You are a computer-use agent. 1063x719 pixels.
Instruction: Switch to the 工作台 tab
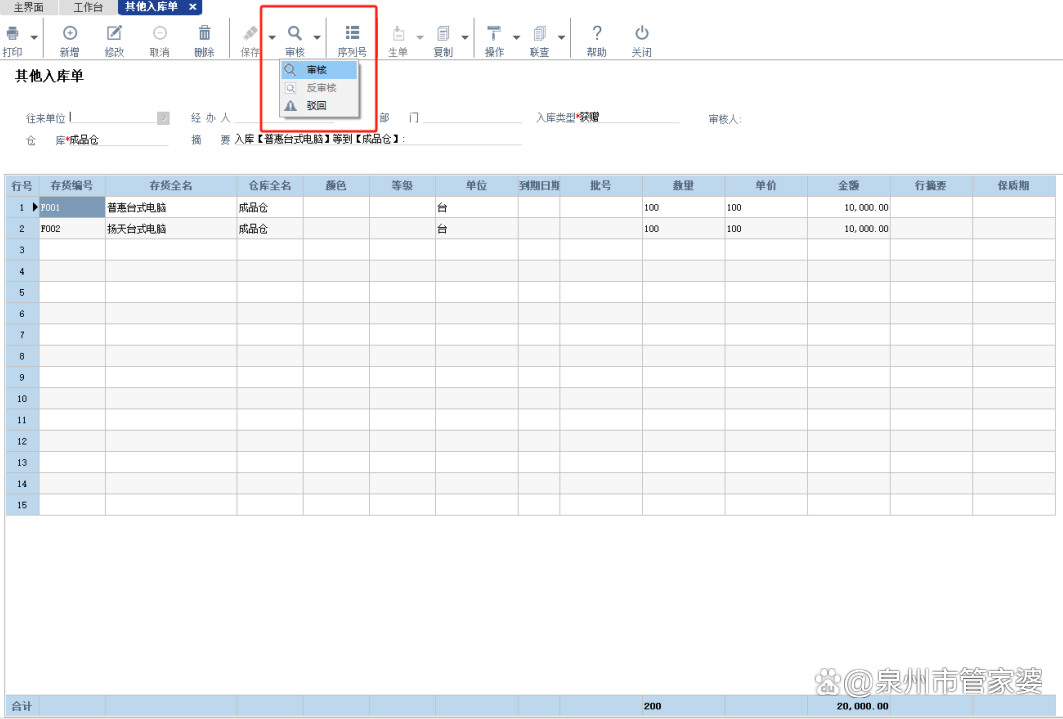coord(88,7)
